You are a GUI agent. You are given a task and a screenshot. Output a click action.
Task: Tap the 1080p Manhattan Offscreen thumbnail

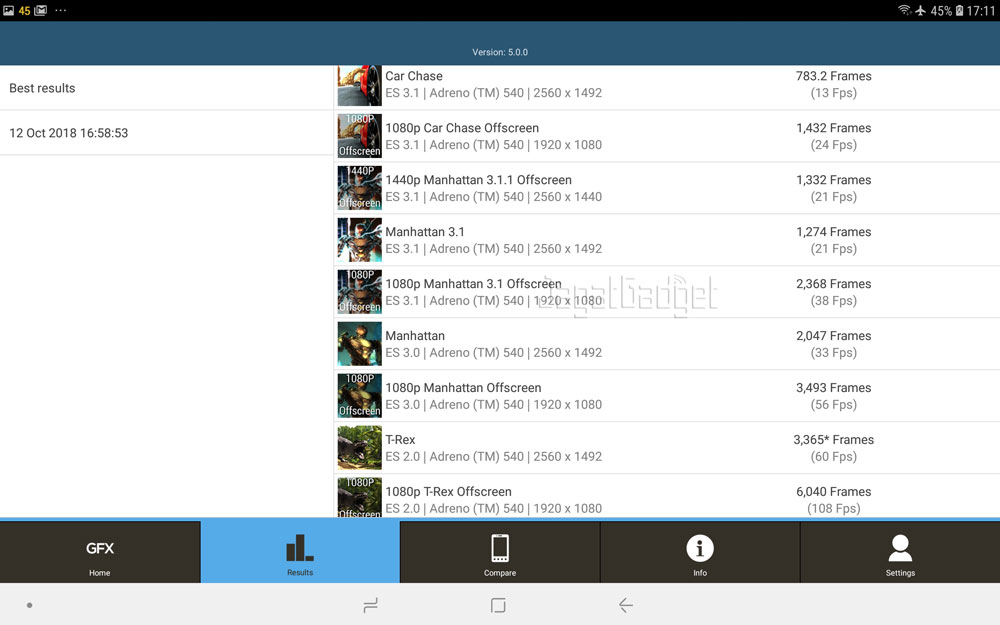point(360,395)
